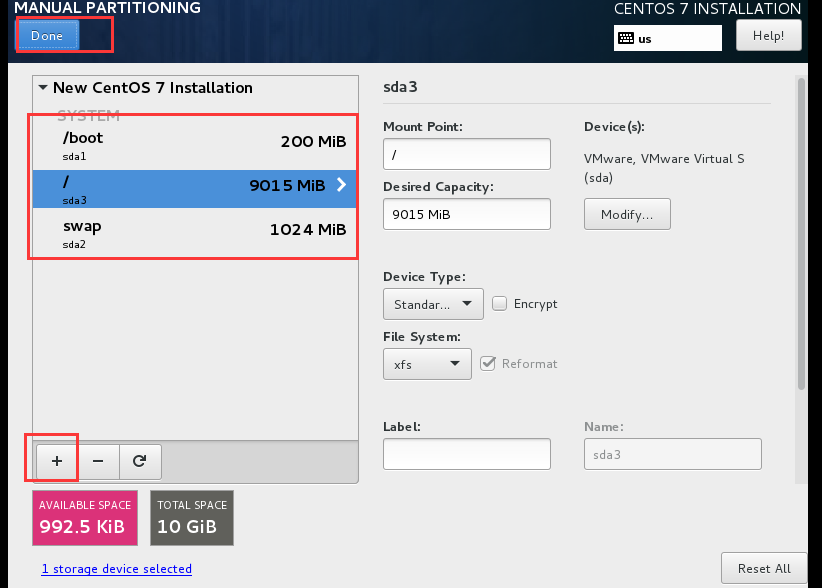Image resolution: width=822 pixels, height=588 pixels.
Task: Remove selected mount point with minus button
Action: tap(98, 461)
